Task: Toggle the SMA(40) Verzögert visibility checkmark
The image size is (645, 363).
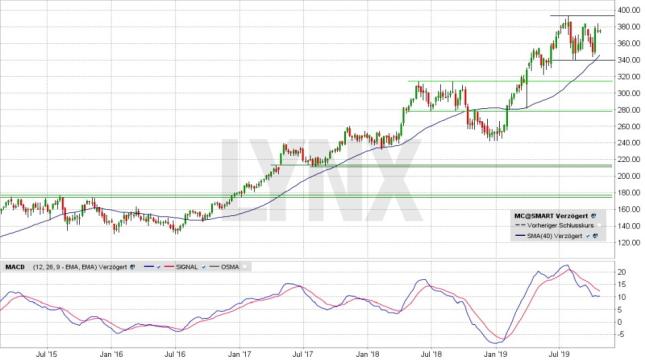Action: click(587, 236)
